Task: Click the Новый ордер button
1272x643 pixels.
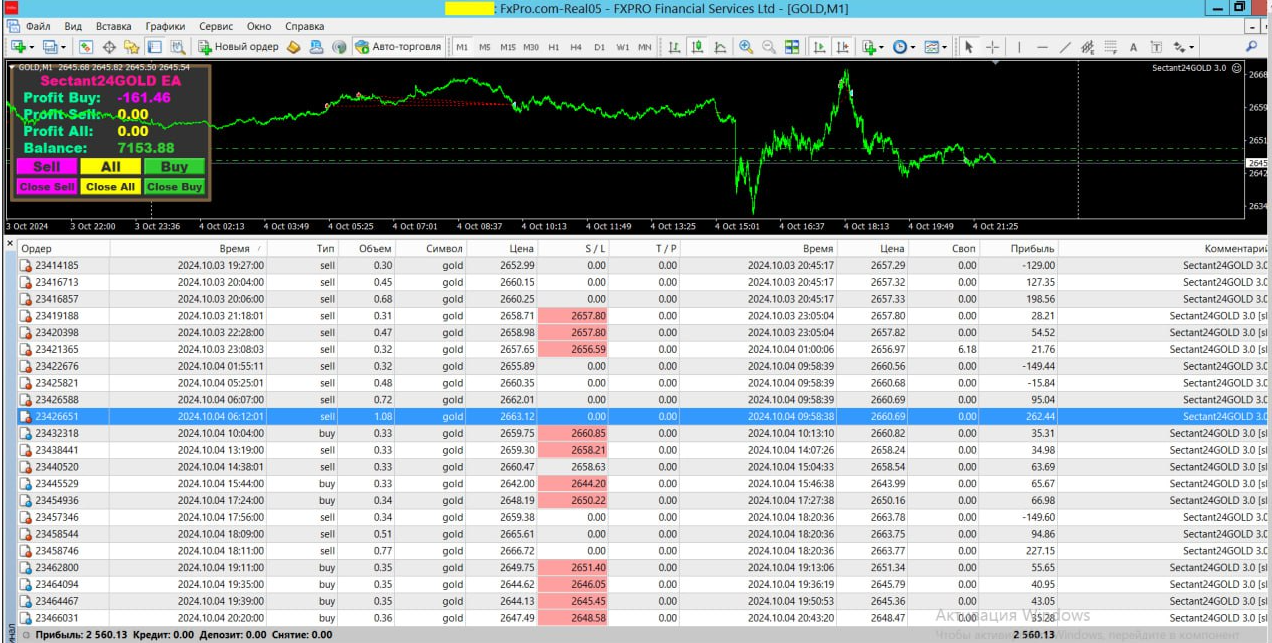Action: pyautogui.click(x=238, y=47)
